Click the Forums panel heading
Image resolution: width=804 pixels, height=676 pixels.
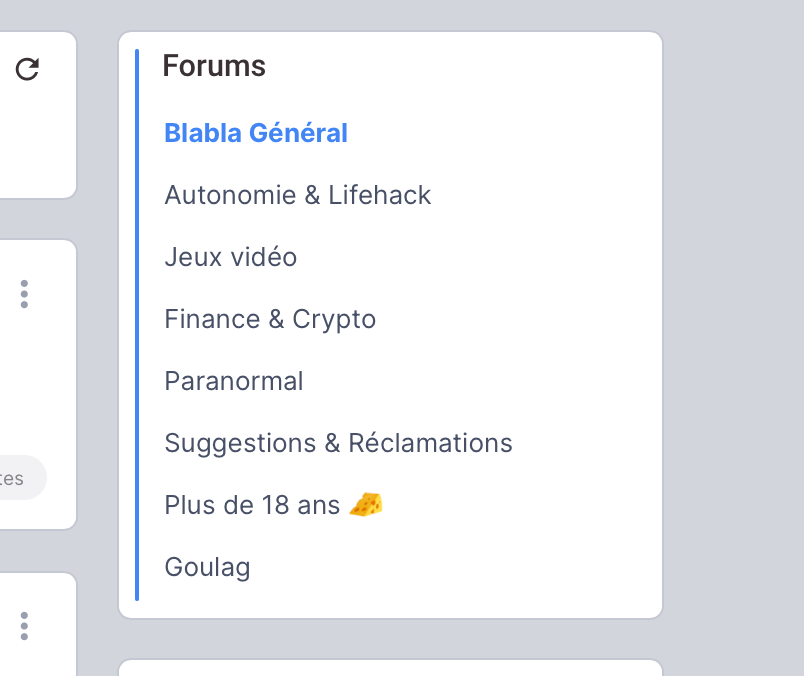(214, 66)
